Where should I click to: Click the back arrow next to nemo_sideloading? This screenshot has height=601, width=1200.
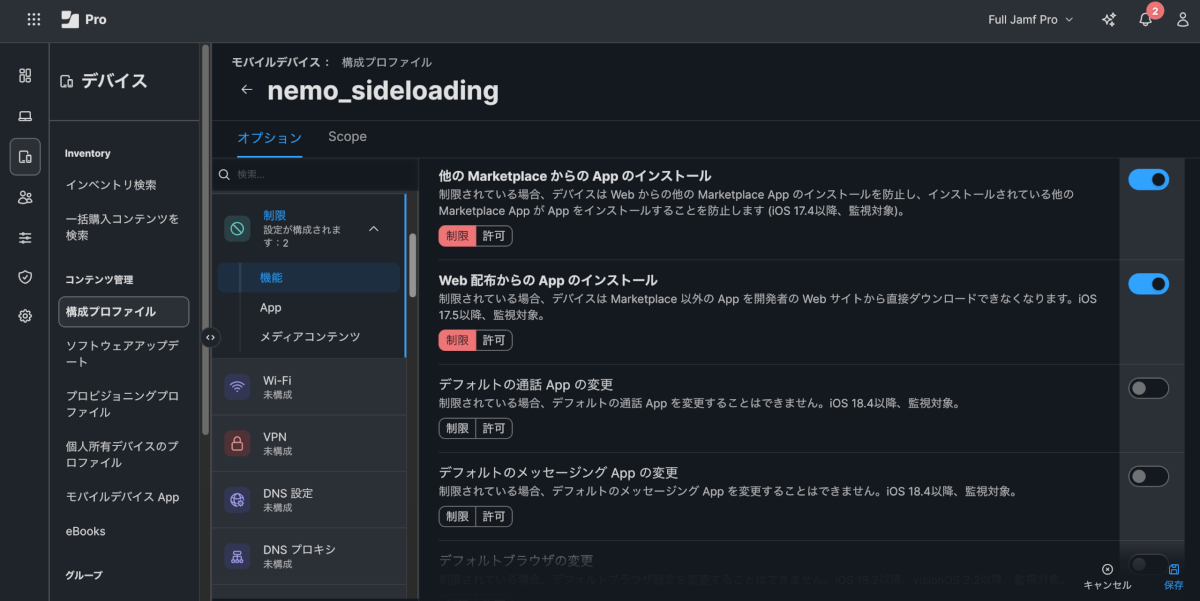tap(247, 90)
